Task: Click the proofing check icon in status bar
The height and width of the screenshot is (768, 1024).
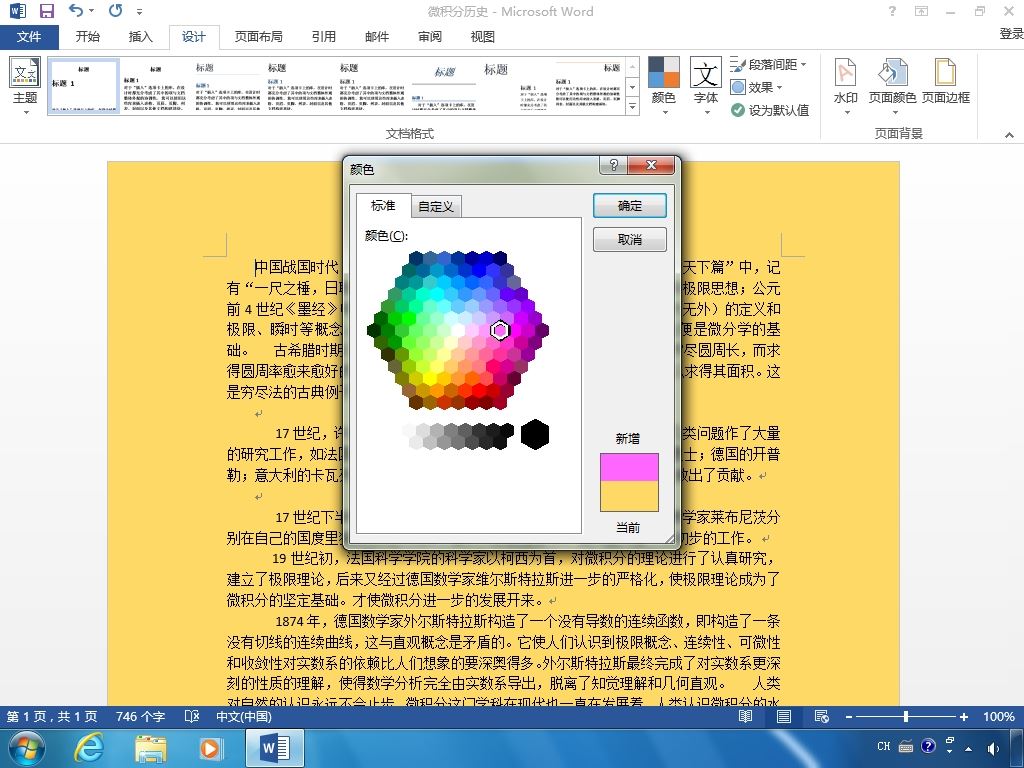Action: click(x=191, y=716)
